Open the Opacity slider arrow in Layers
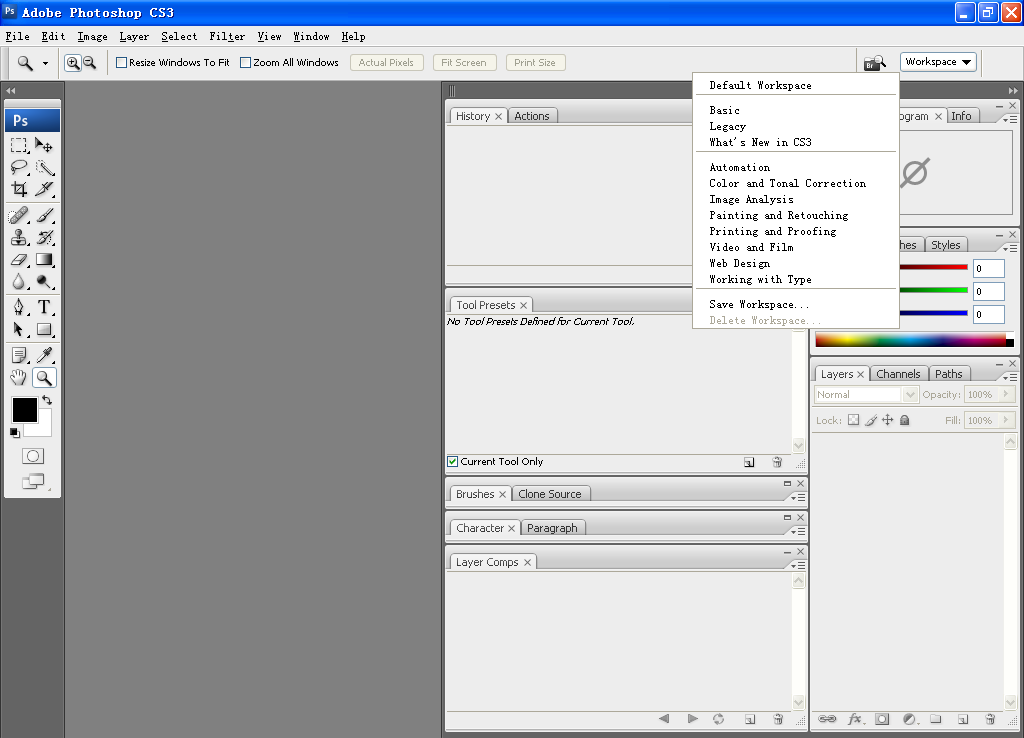This screenshot has height=738, width=1024. click(x=1006, y=394)
